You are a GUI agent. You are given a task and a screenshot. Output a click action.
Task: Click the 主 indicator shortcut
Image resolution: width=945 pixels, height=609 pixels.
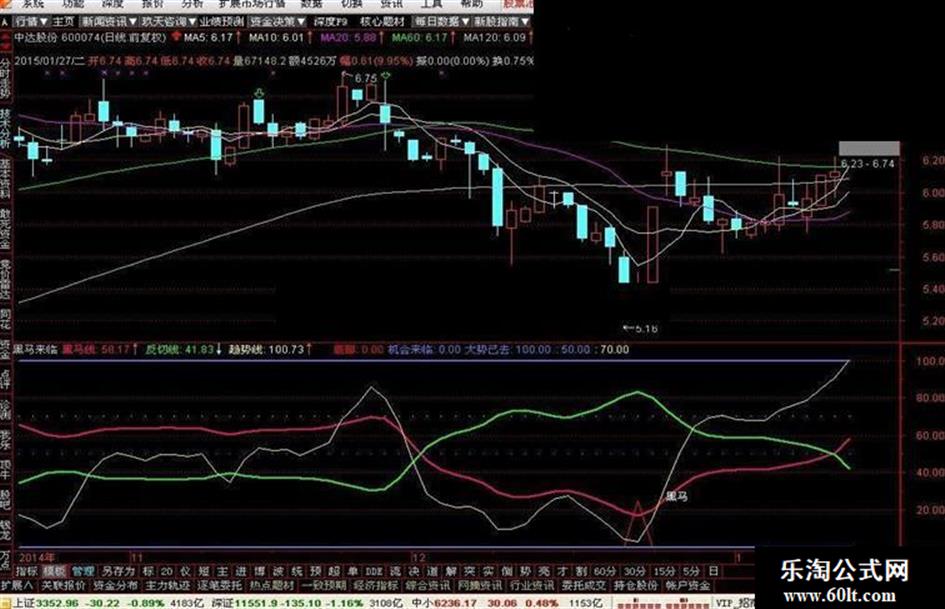tap(222, 571)
